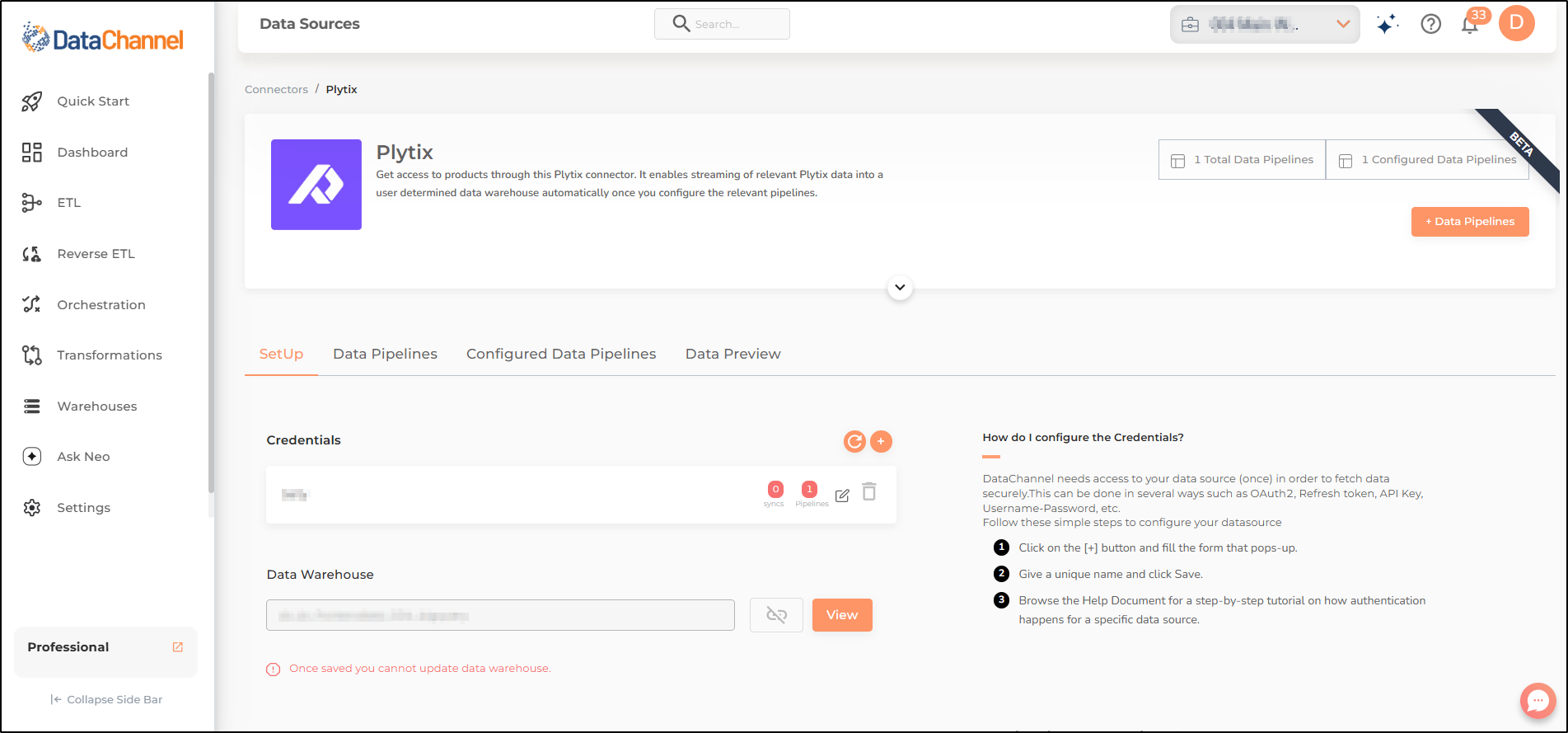
Task: Click the View warehouse button
Action: point(842,615)
